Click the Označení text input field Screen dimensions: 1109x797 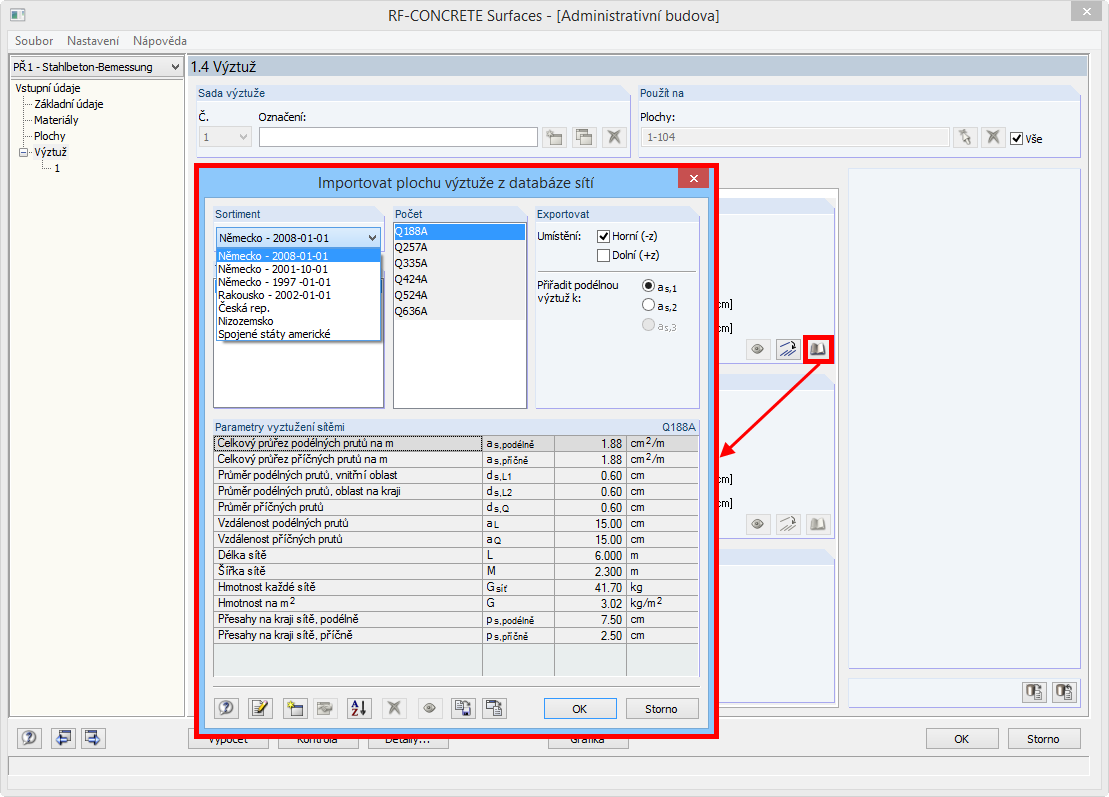398,137
